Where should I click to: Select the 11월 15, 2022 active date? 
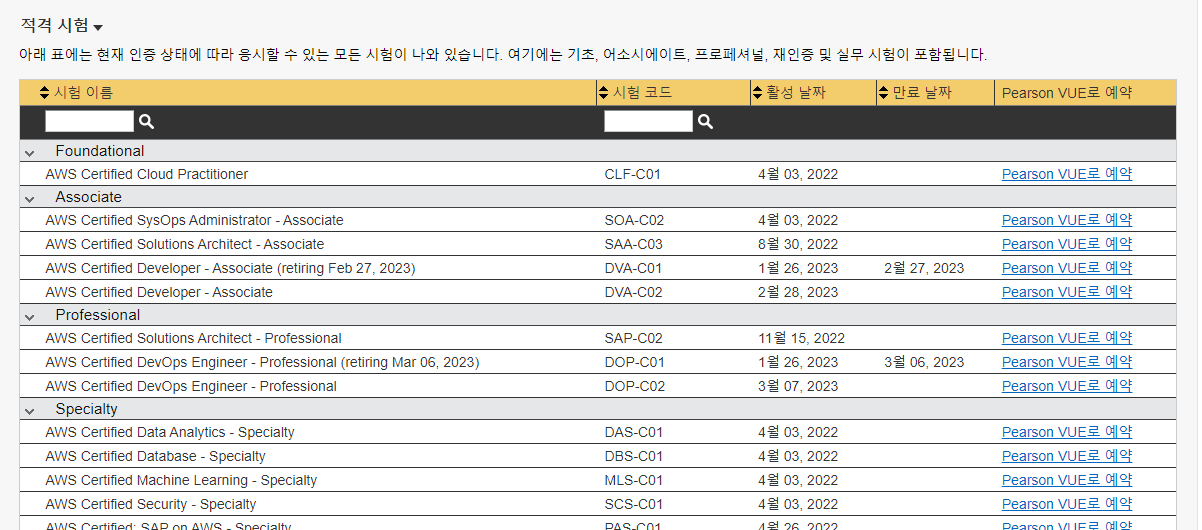coord(801,338)
